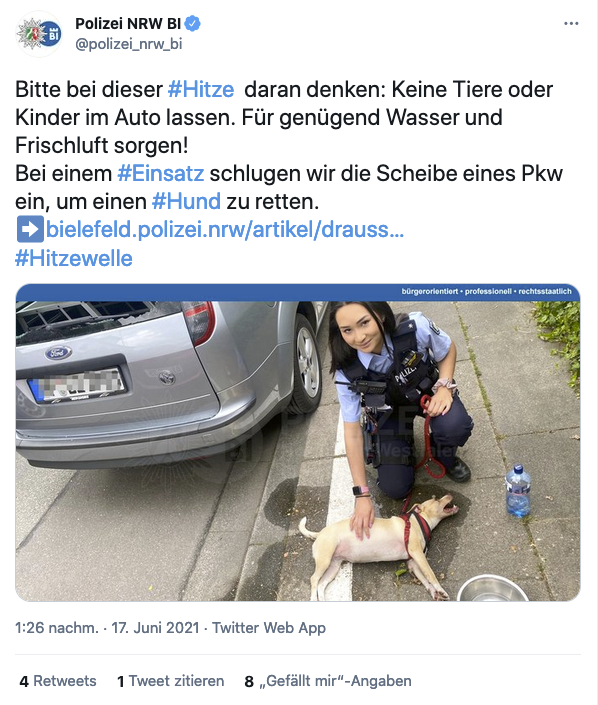Open the #Einsatz hashtag
Image resolution: width=598 pixels, height=705 pixels.
[161, 174]
